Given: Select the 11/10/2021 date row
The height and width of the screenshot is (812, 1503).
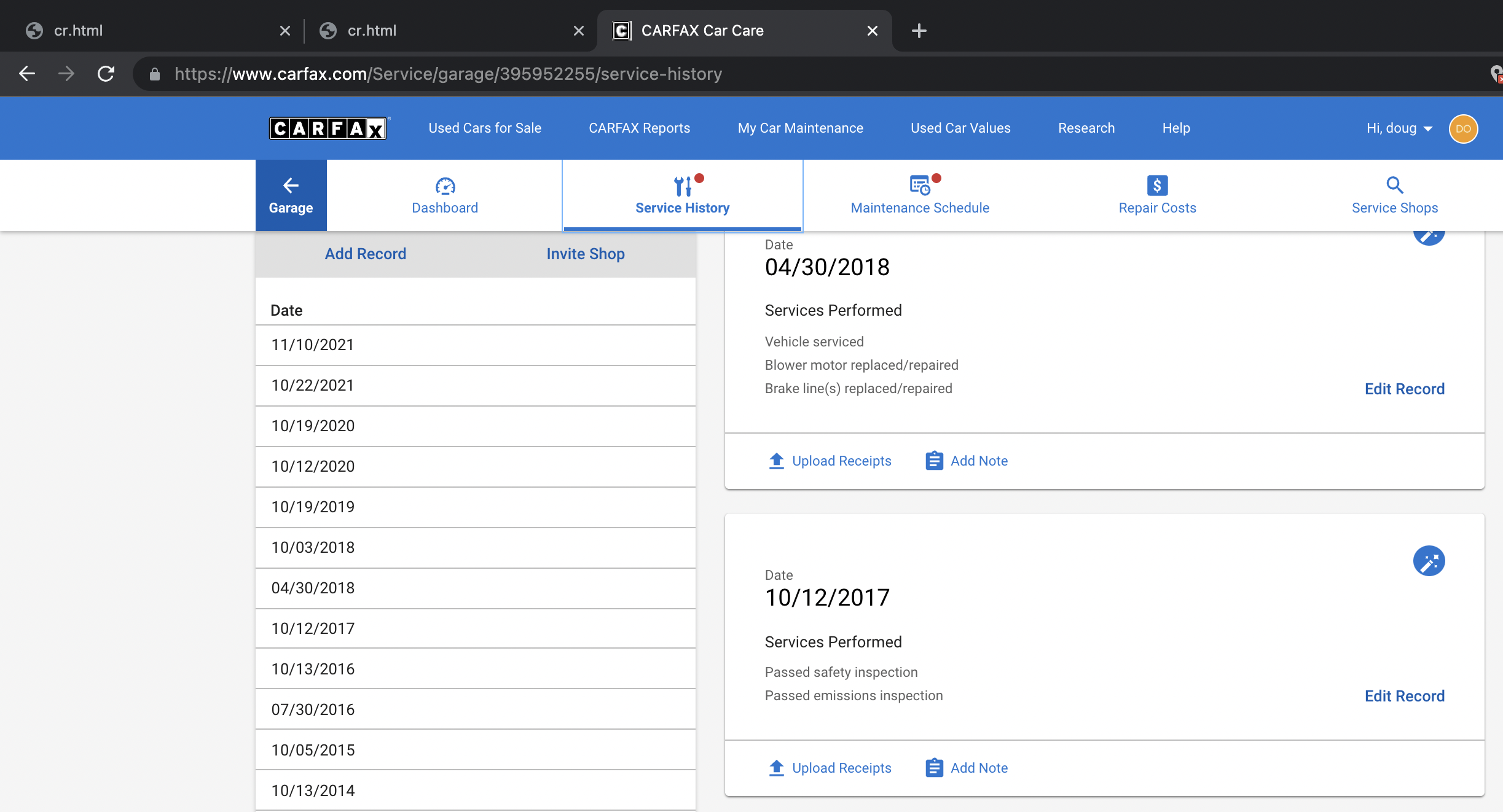Looking at the screenshot, I should (x=476, y=345).
